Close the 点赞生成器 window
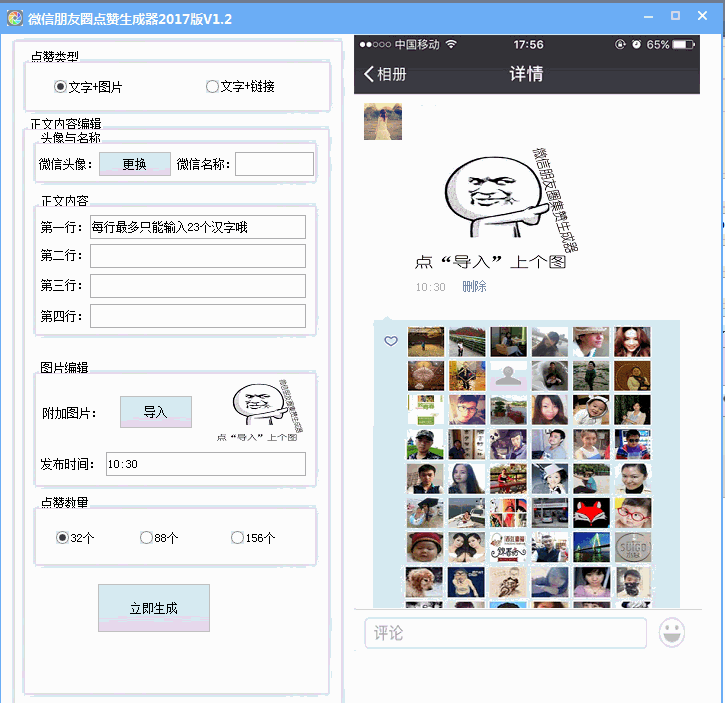Image resolution: width=725 pixels, height=703 pixels. pyautogui.click(x=702, y=16)
